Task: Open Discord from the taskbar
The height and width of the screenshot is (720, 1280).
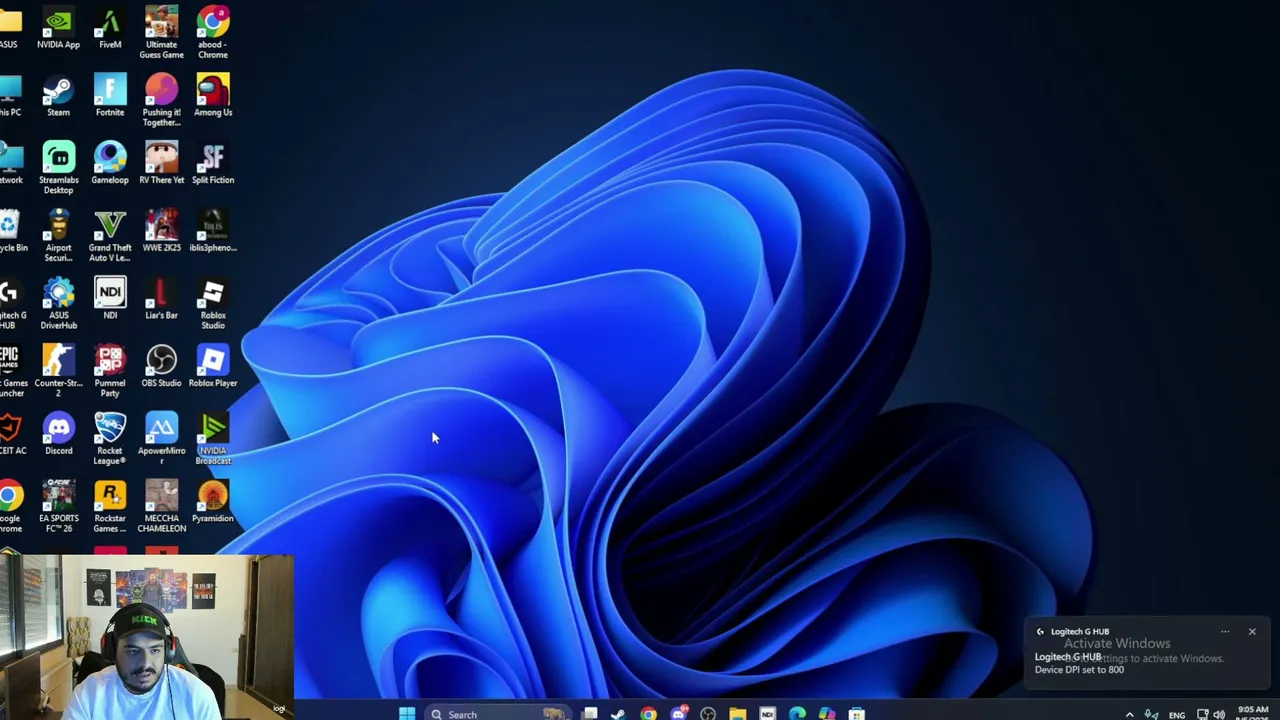Action: pos(679,713)
